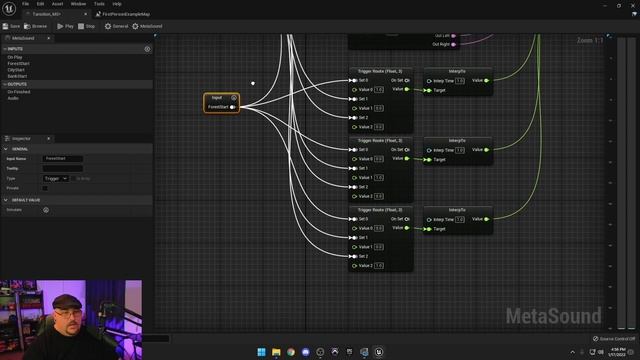Select the middle Trigger Route (Float, 3) node title
This screenshot has width=640, height=360.
pos(380,141)
